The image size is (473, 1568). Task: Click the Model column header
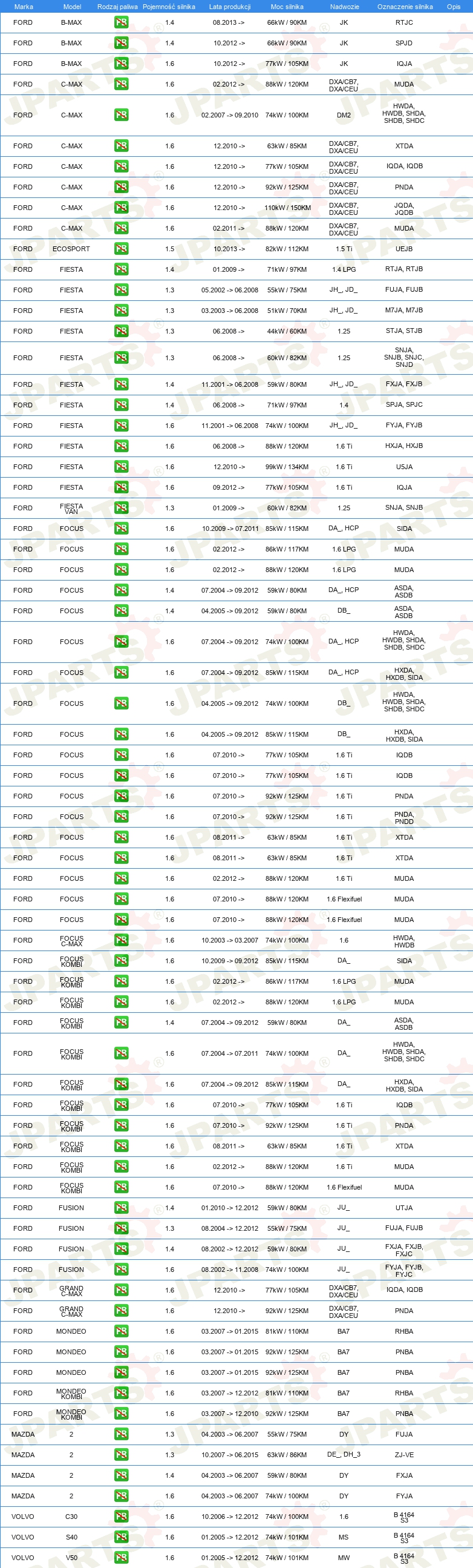(73, 7)
